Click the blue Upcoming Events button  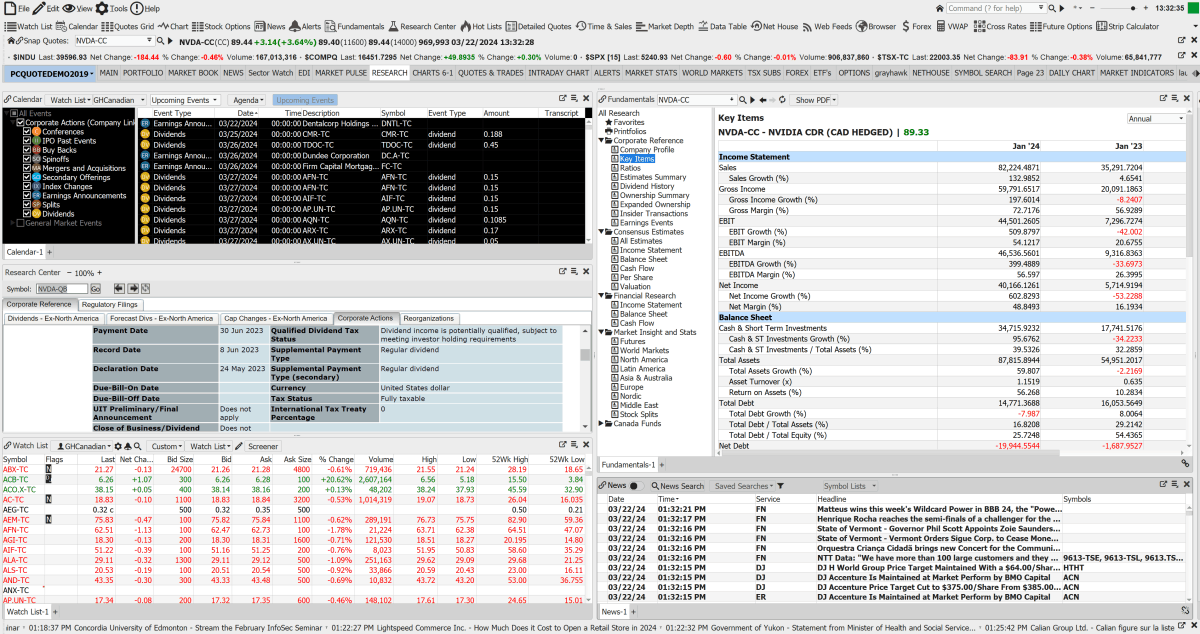305,100
